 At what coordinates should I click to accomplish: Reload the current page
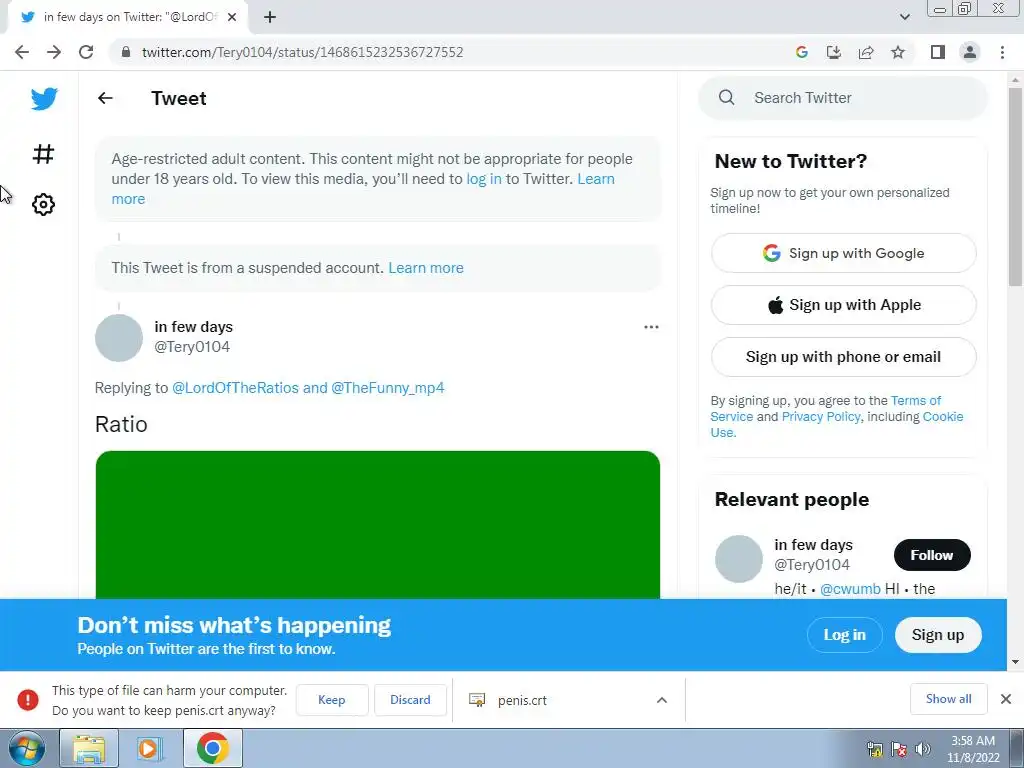coord(86,52)
